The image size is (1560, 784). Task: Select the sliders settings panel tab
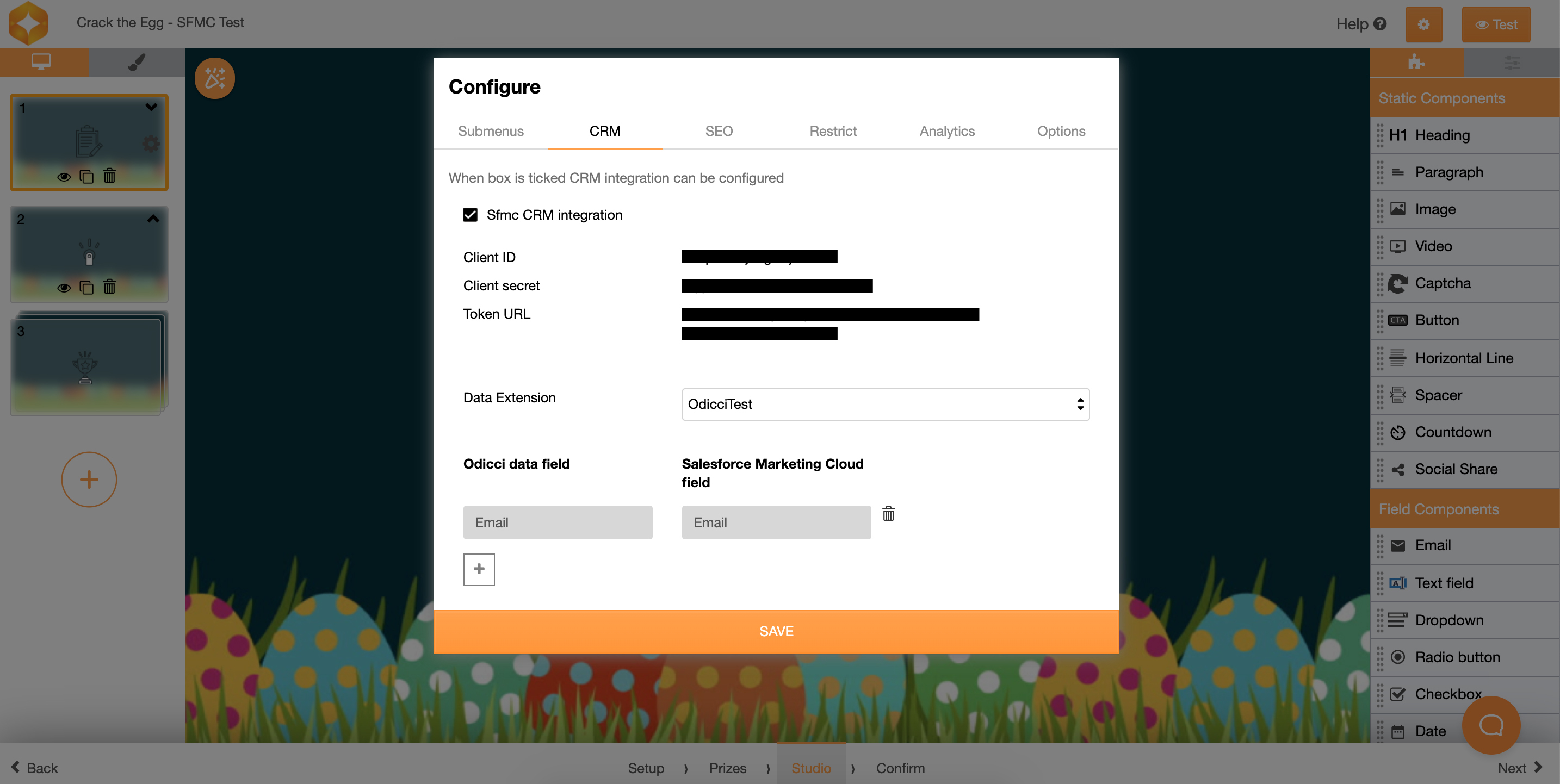tap(1512, 63)
